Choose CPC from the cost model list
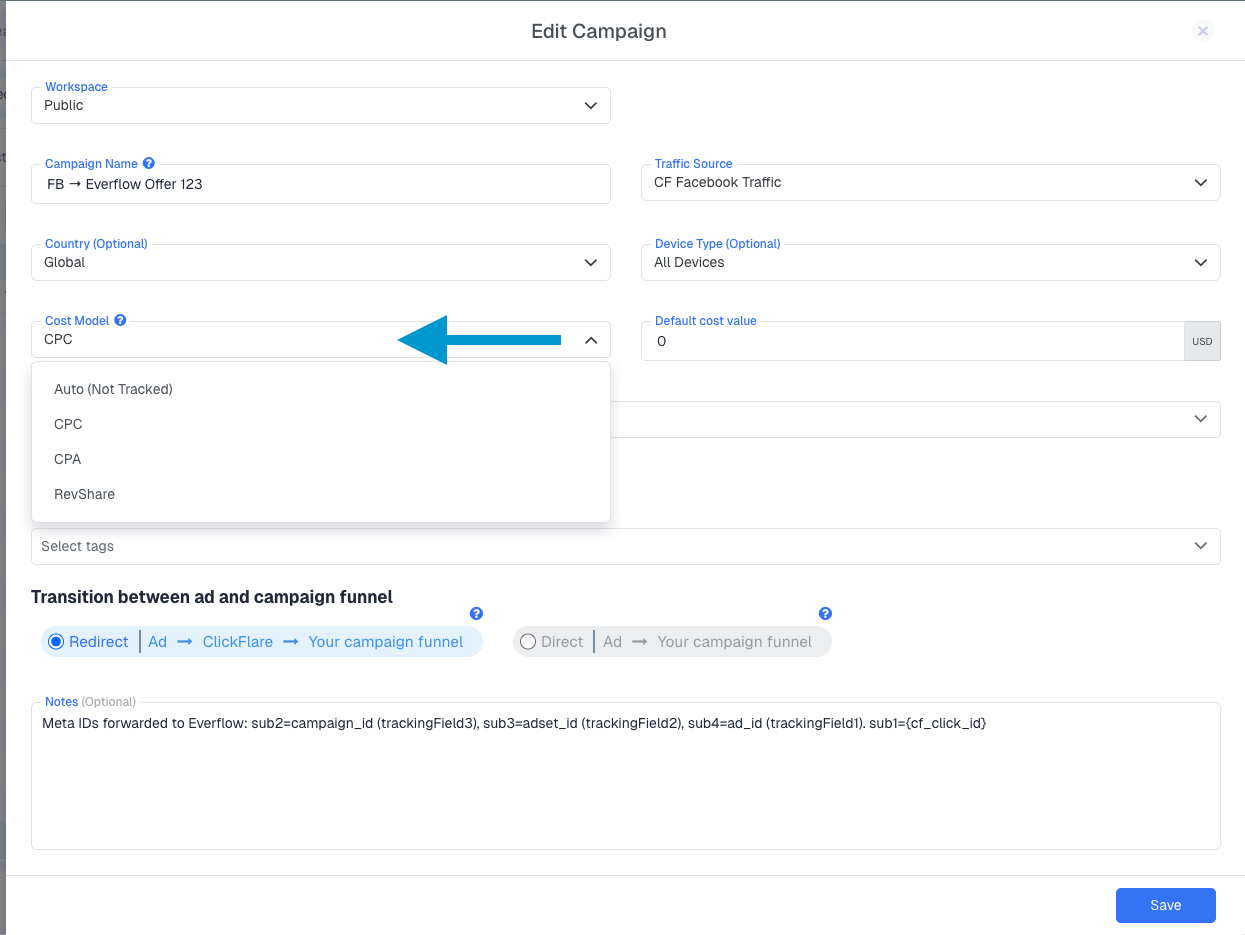The height and width of the screenshot is (935, 1245). click(68, 424)
